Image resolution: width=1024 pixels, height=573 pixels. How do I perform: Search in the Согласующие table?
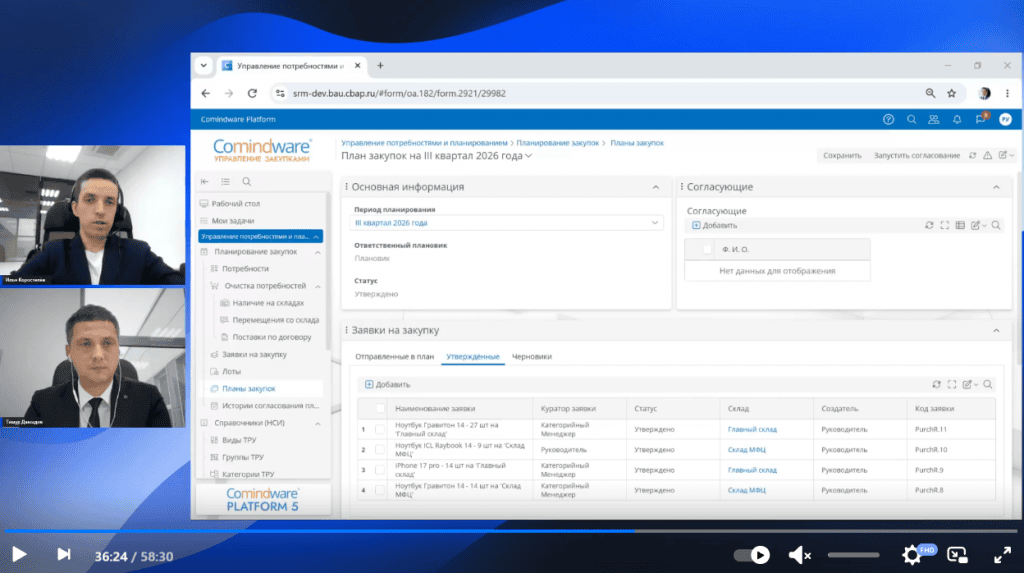996,225
